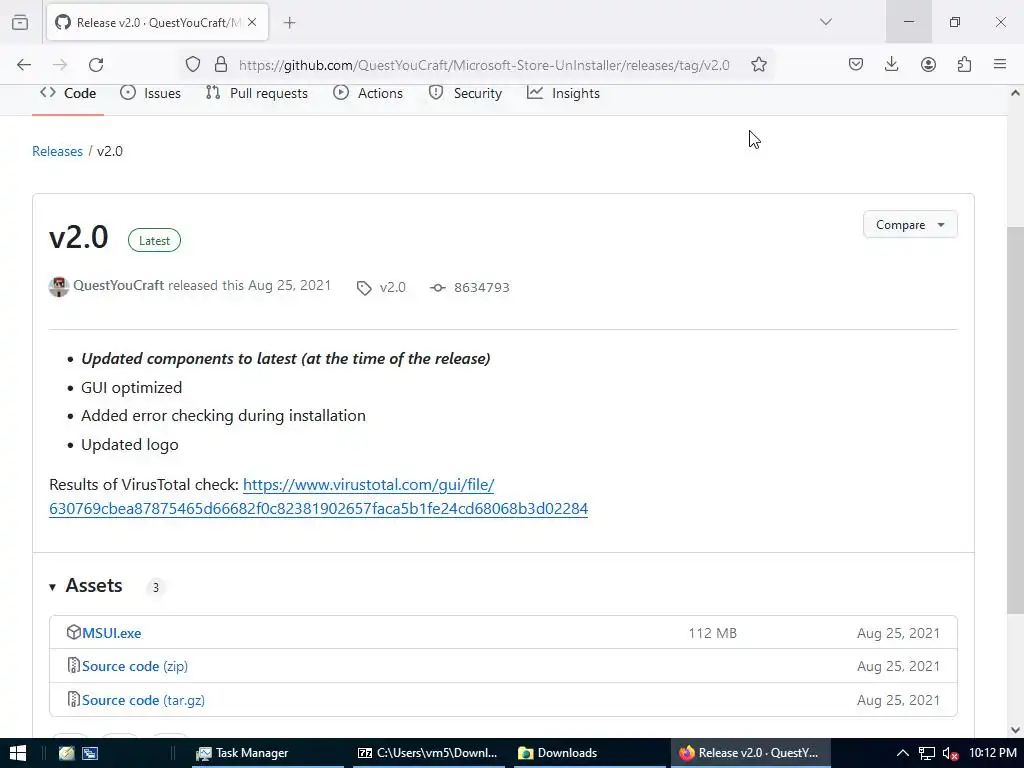Image resolution: width=1024 pixels, height=768 pixels.
Task: Open Security tab
Action: pyautogui.click(x=466, y=93)
